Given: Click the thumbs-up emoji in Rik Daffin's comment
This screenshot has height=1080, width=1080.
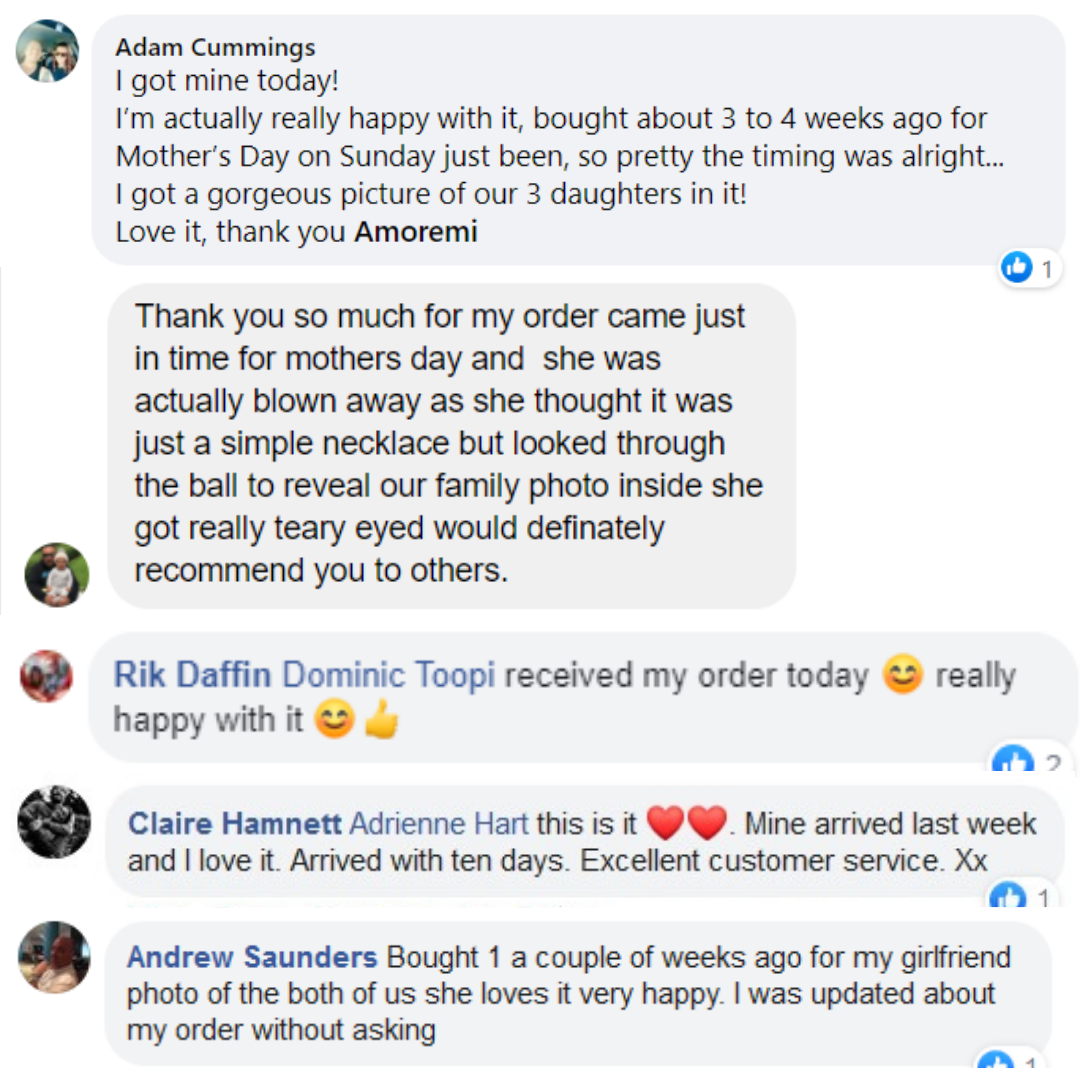Looking at the screenshot, I should click(381, 721).
